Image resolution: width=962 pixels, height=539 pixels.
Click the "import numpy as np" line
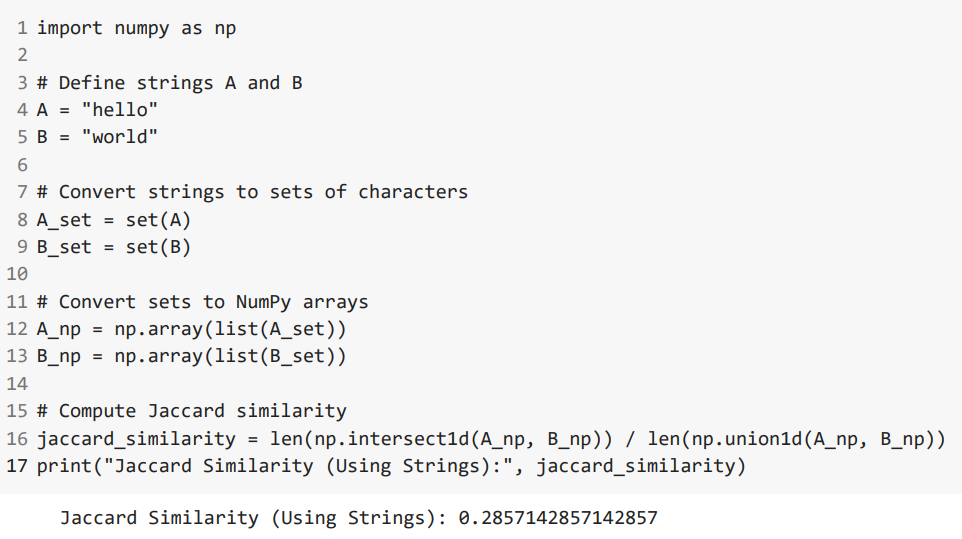coord(136,28)
